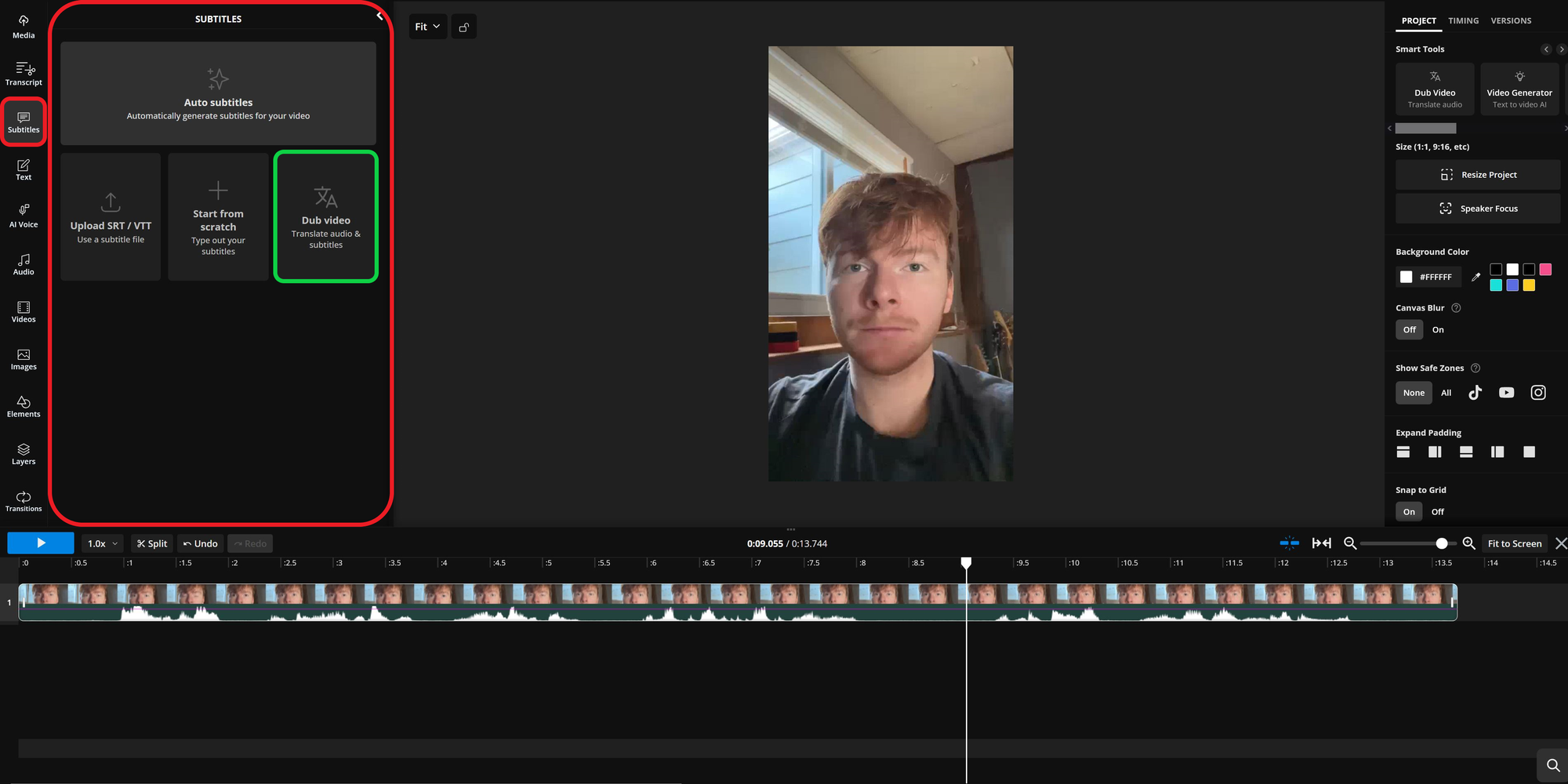The image size is (1568, 784).
Task: Open the Media panel
Action: tap(23, 26)
